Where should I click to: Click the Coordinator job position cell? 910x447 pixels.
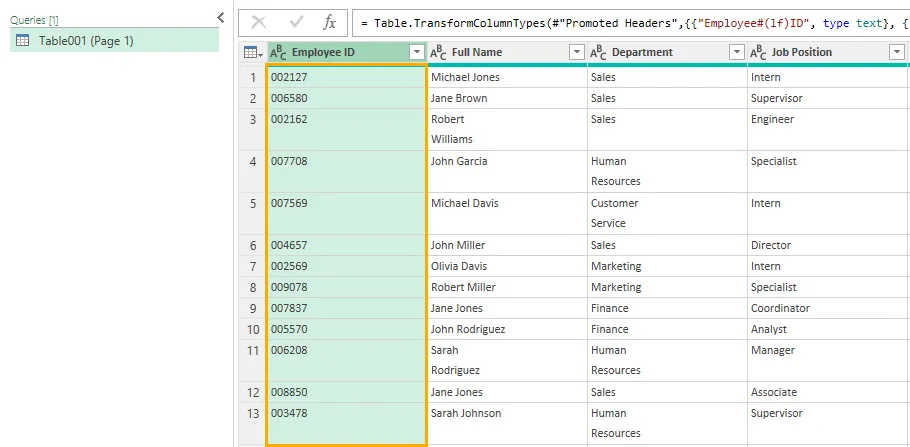(828, 308)
